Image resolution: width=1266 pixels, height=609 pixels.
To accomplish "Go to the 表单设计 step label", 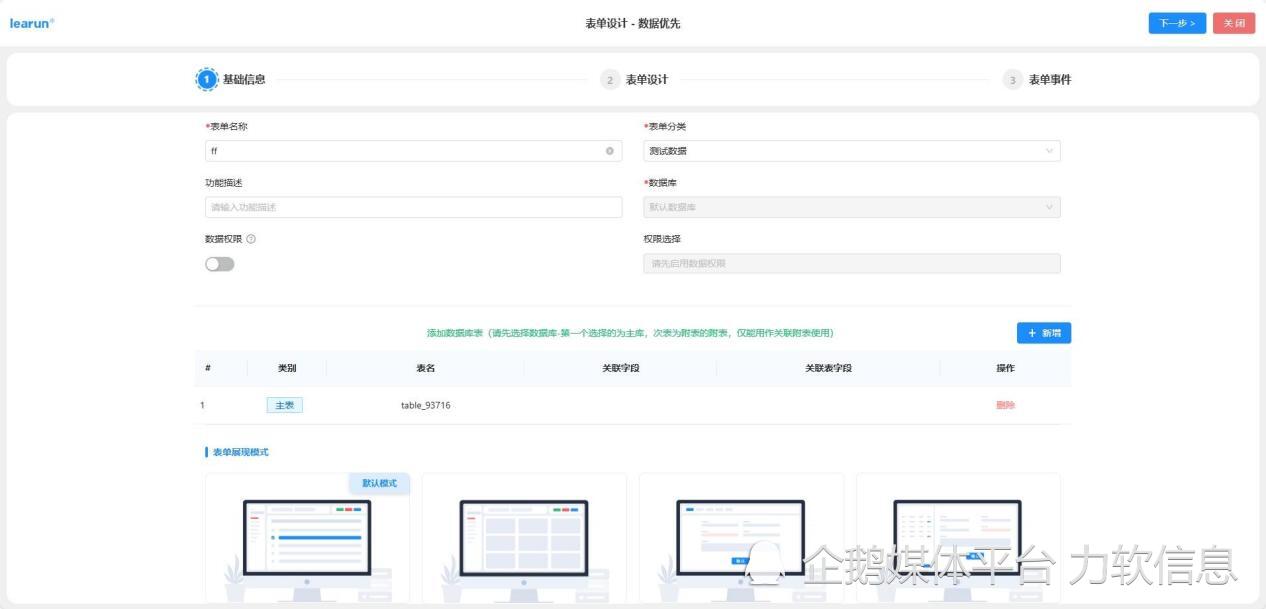I will point(647,80).
